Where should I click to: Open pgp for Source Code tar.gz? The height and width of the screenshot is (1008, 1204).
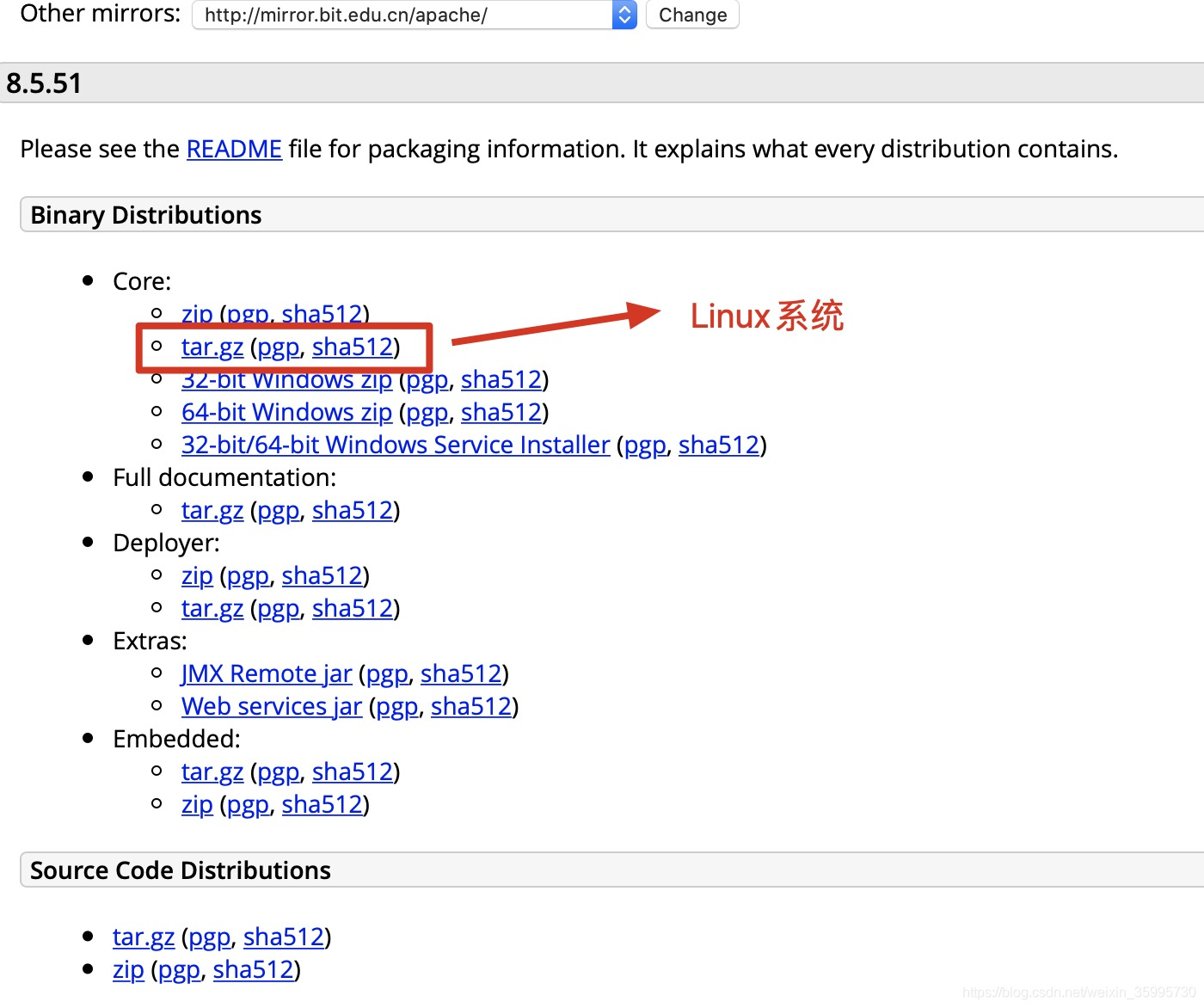tap(210, 937)
